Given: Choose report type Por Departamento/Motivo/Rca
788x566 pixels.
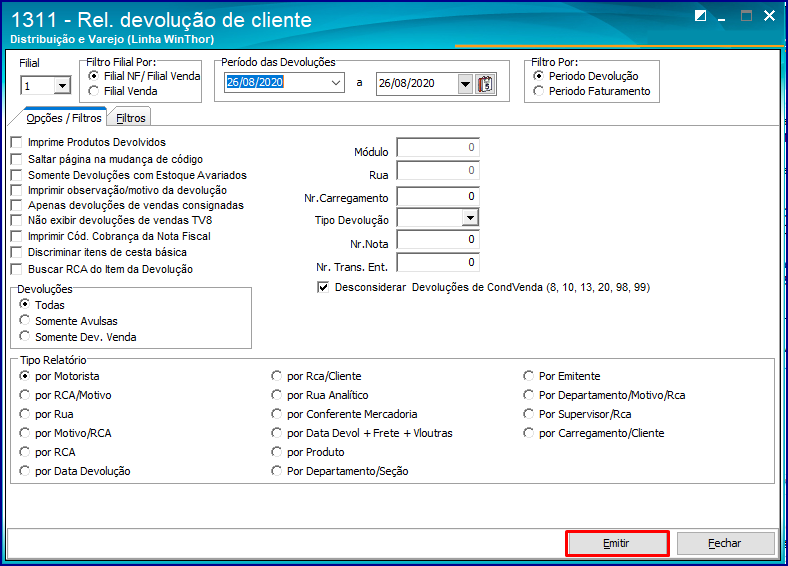Looking at the screenshot, I should point(528,395).
